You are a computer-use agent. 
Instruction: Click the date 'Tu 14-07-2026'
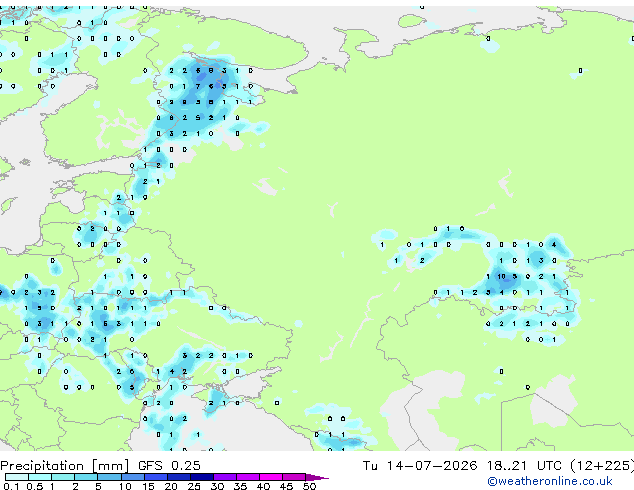click(x=420, y=465)
